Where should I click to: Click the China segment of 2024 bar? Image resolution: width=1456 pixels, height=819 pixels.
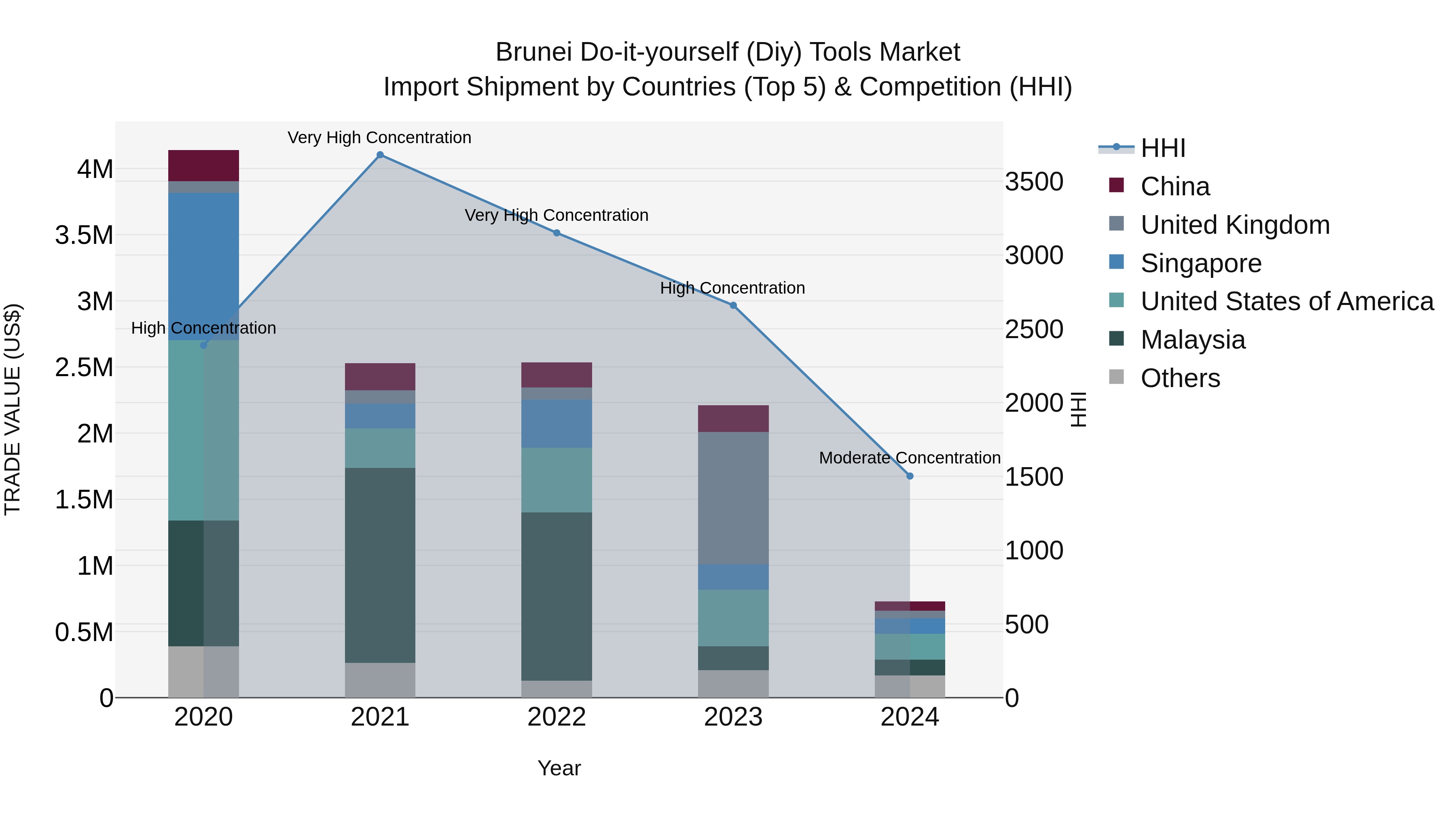click(x=910, y=606)
